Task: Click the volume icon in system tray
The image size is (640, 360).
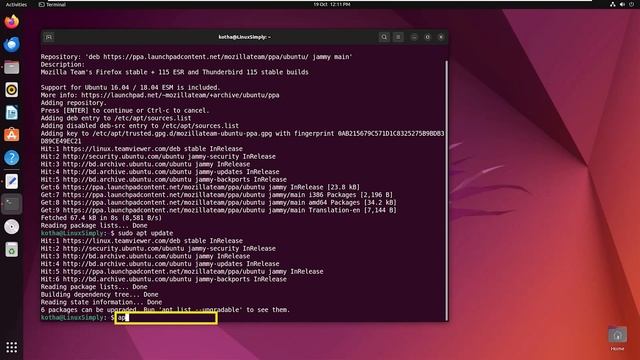Action: tap(622, 4)
